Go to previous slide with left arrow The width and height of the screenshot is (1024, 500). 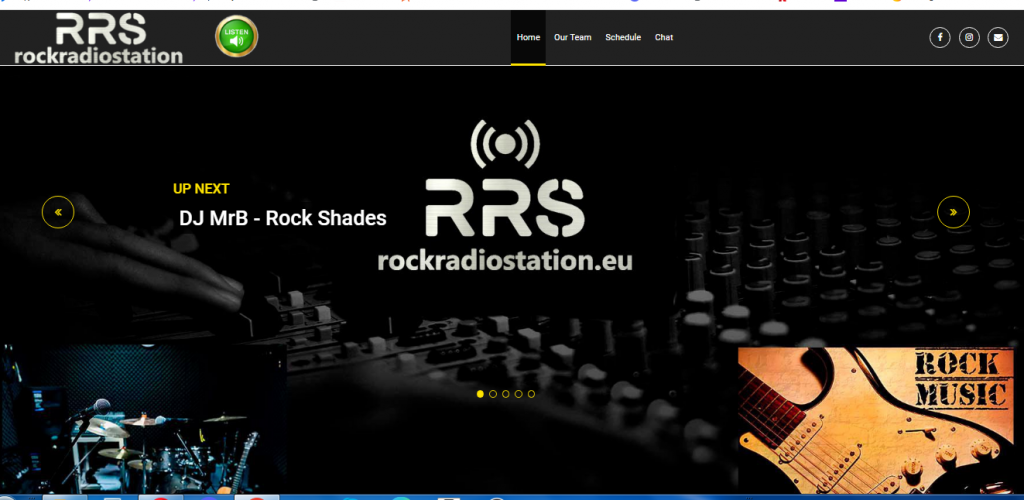58,212
